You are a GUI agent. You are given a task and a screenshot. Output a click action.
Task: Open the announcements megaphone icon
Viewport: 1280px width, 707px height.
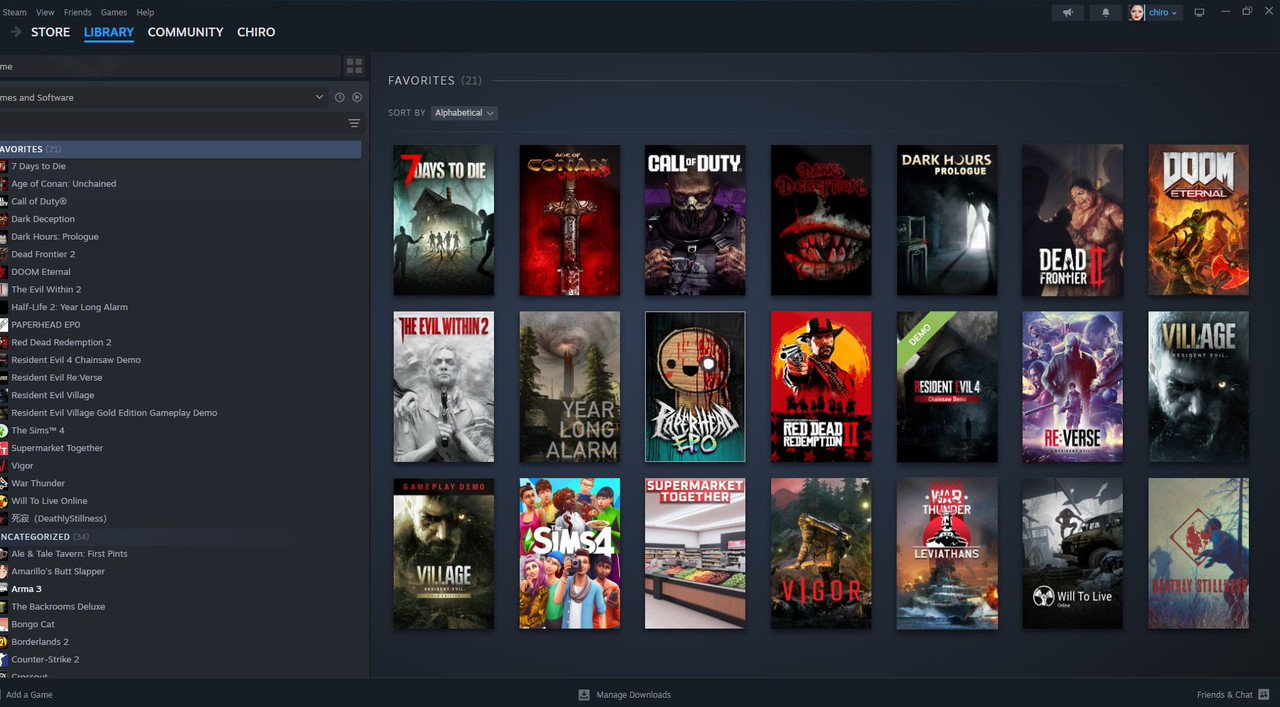(x=1068, y=12)
